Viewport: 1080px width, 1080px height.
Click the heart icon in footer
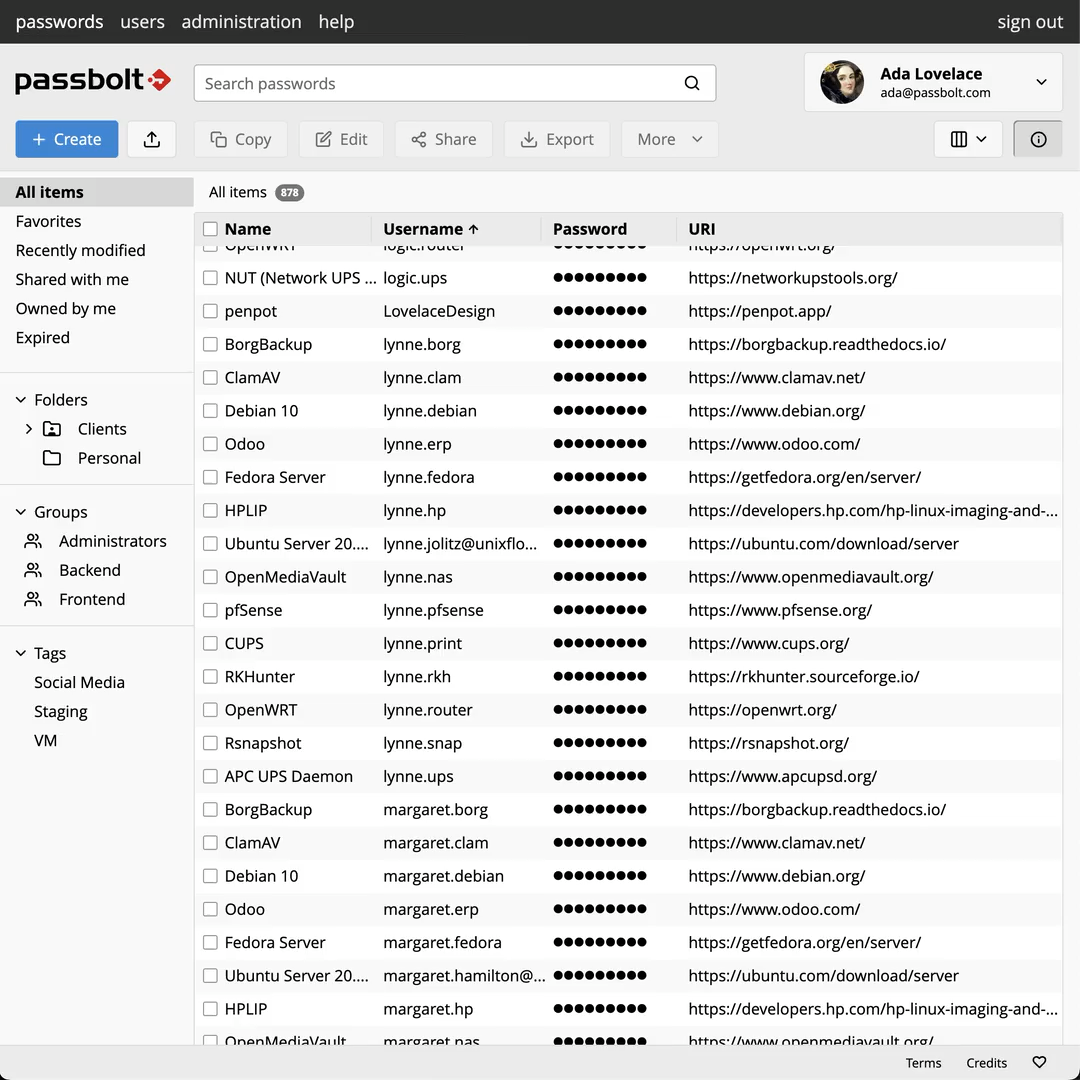(x=1039, y=1062)
